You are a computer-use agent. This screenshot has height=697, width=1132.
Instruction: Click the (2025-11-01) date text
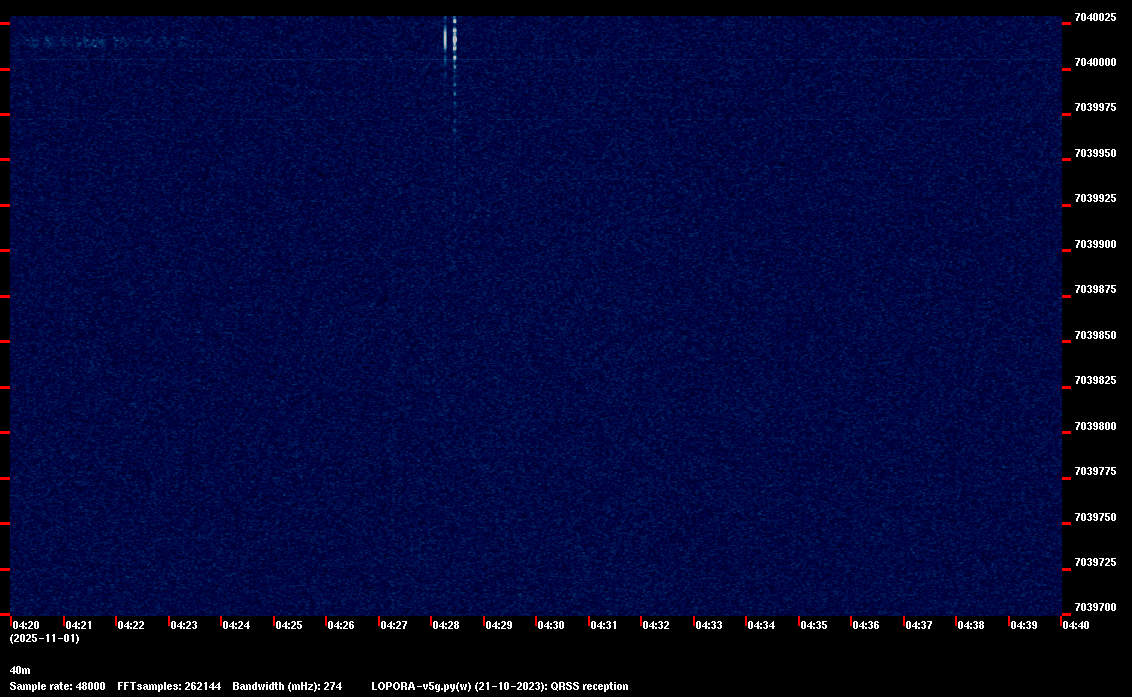click(x=45, y=638)
